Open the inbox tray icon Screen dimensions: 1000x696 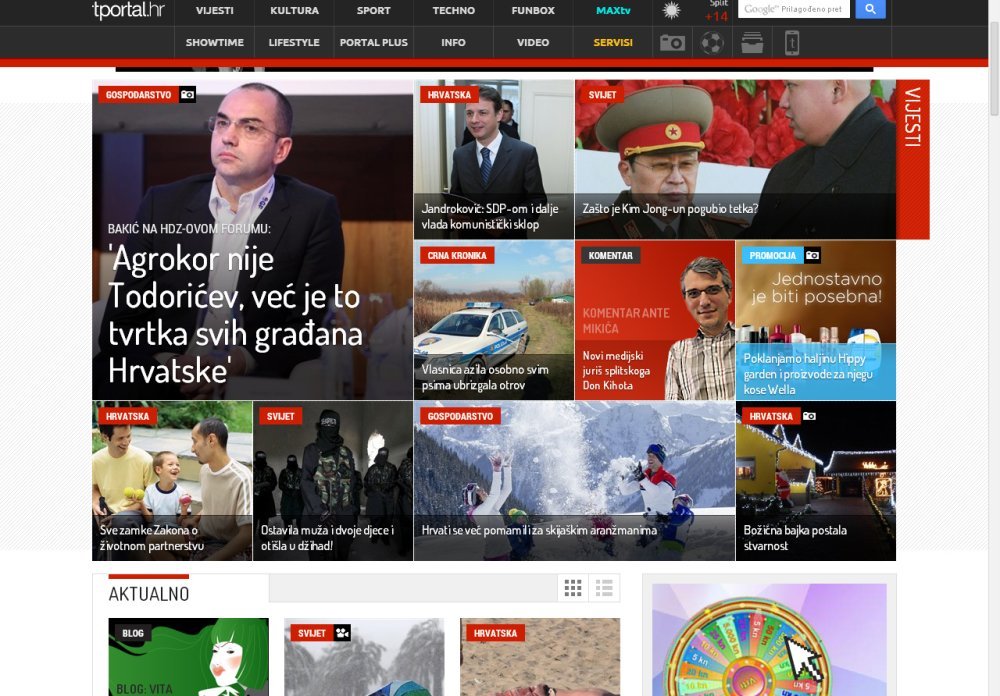pyautogui.click(x=752, y=43)
